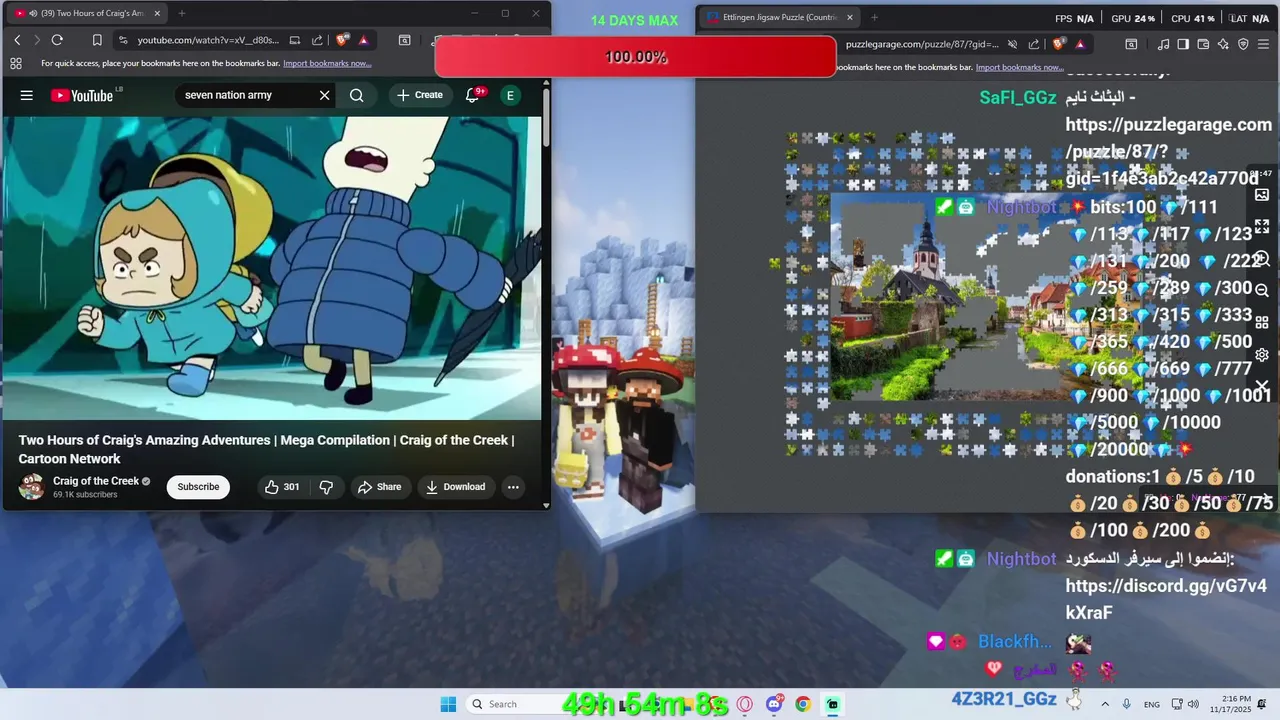Go back in the YouTube browser window
The image size is (1280, 720).
click(17, 40)
